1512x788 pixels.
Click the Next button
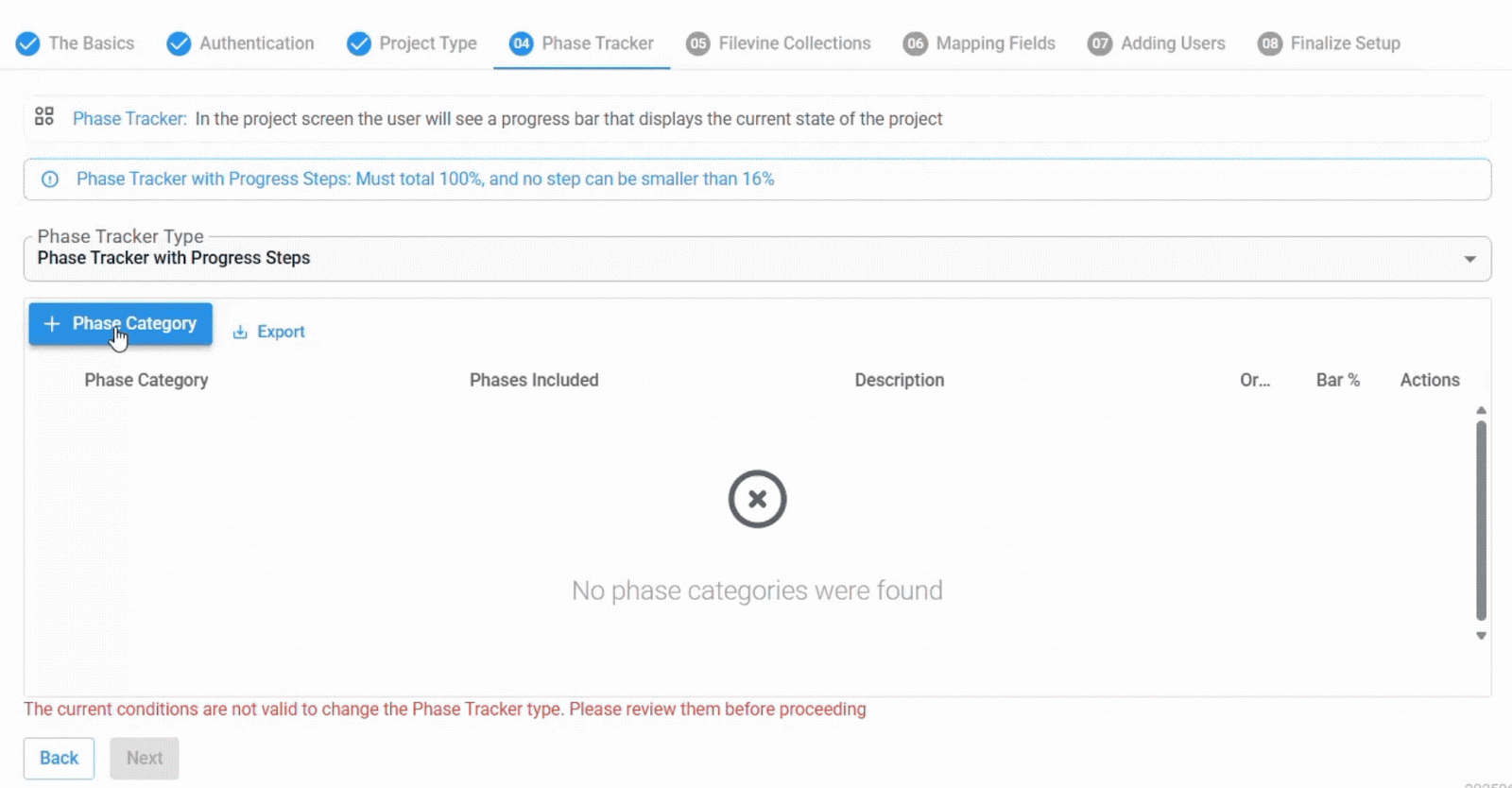(x=145, y=758)
